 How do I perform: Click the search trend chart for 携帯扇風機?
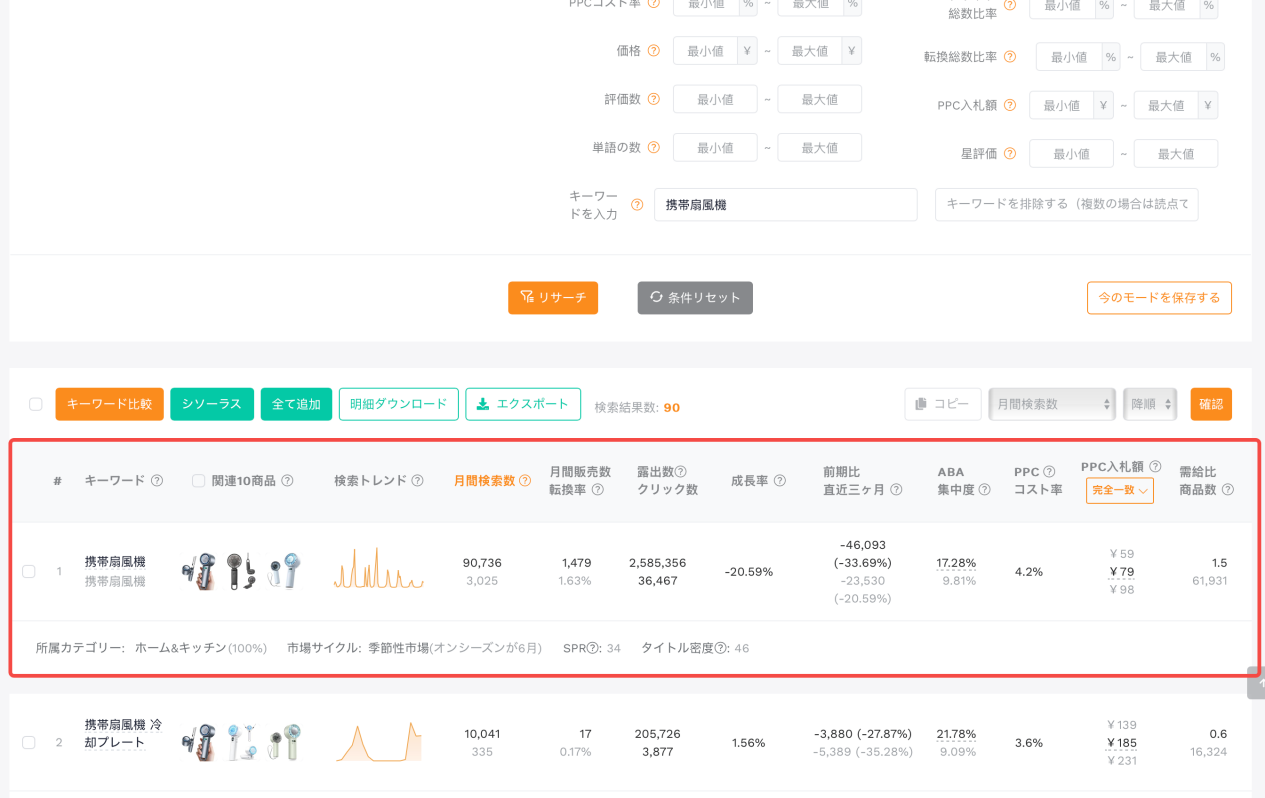(x=379, y=569)
